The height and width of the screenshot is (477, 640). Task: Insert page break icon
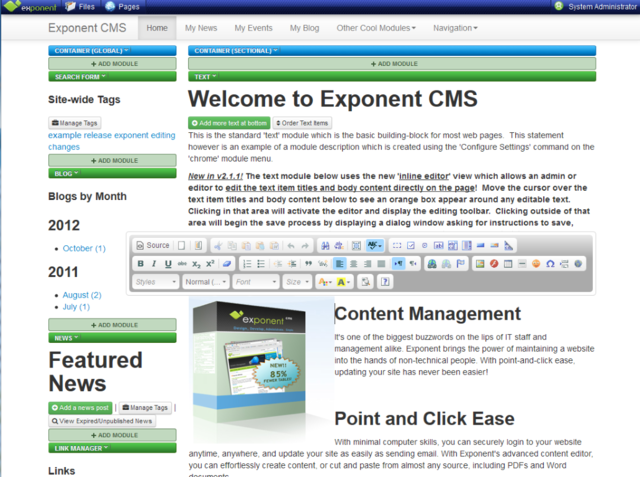pos(564,264)
